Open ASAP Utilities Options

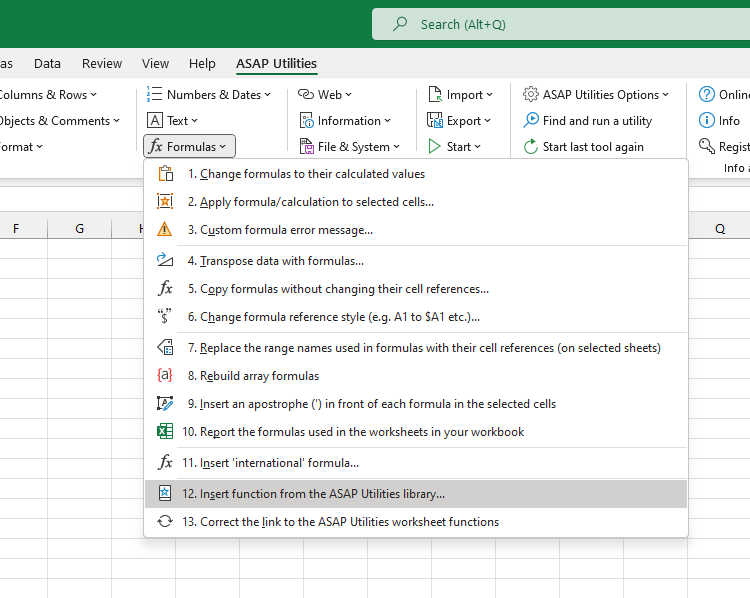[596, 95]
